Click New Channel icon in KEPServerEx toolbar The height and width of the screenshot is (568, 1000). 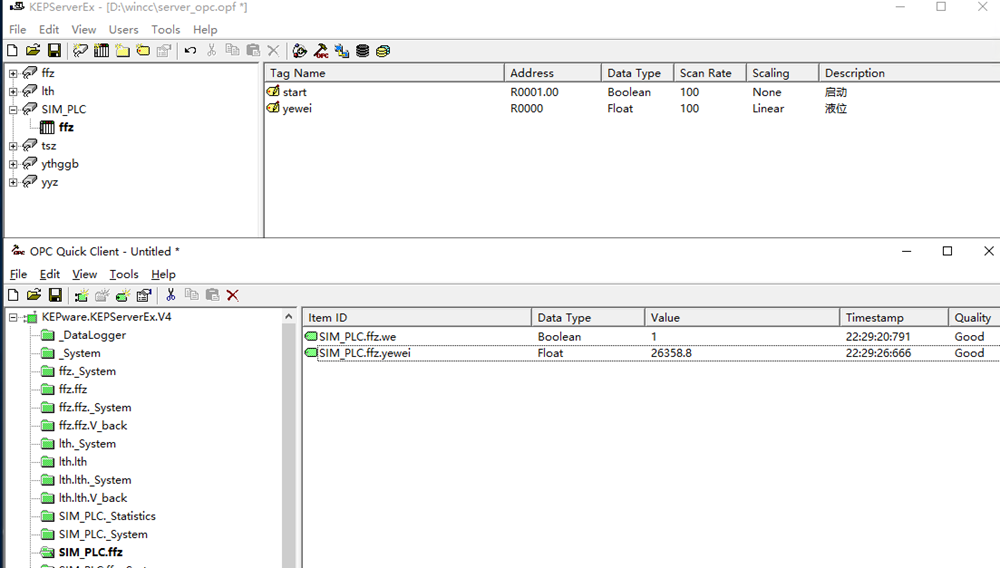[81, 50]
